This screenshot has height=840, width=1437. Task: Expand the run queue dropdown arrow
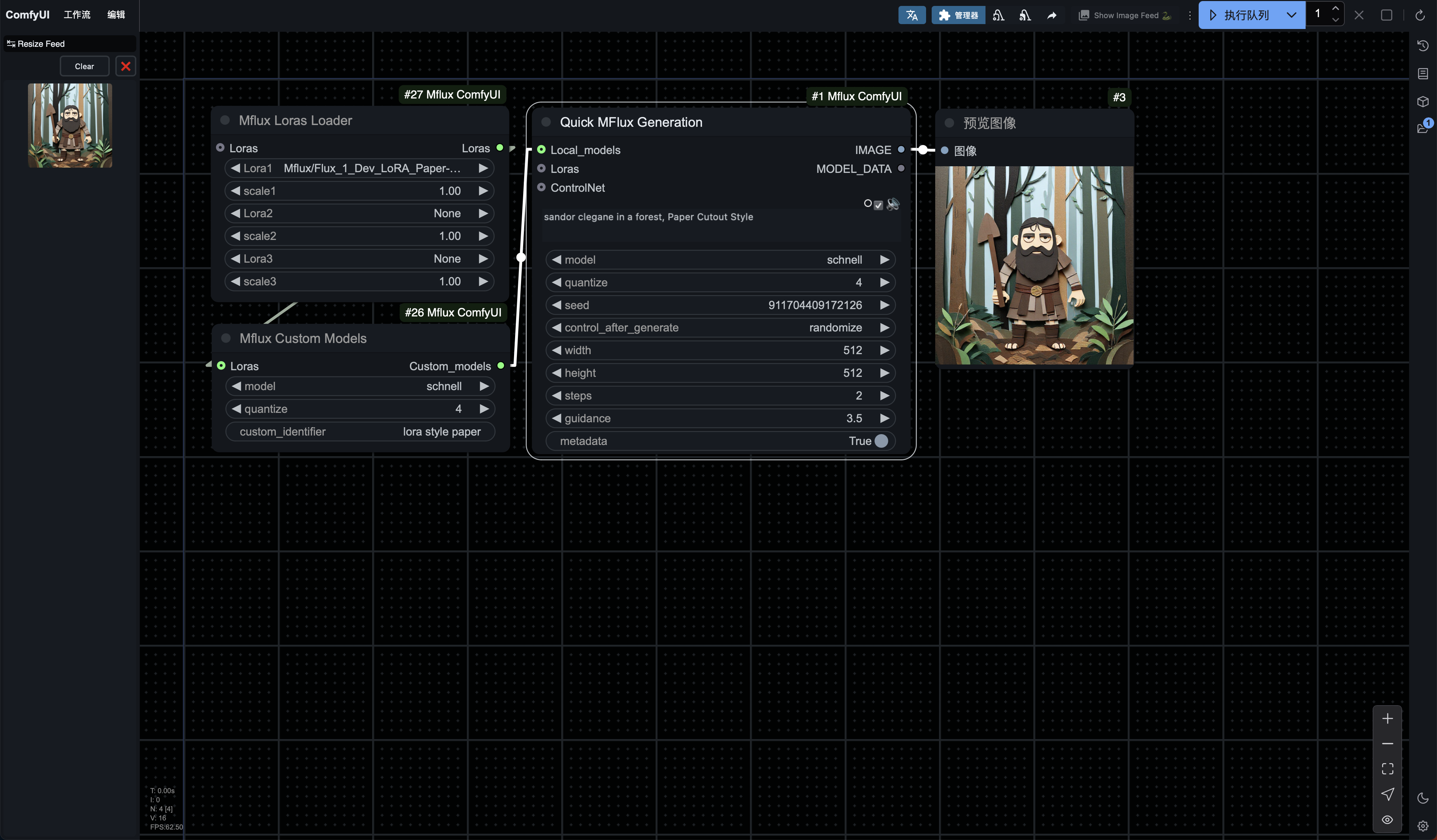[1291, 15]
